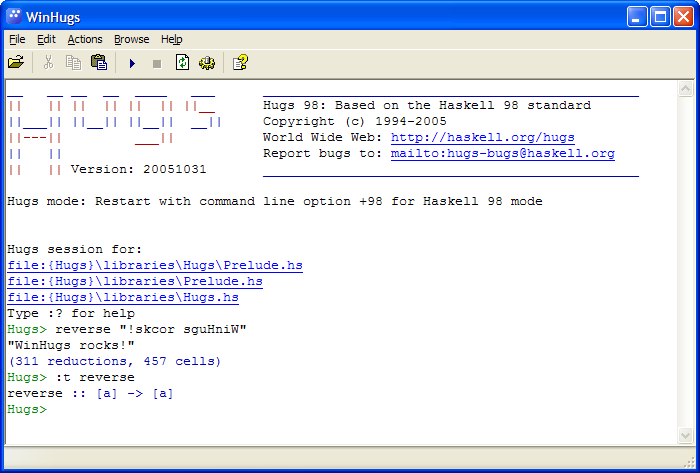700x473 pixels.
Task: Click the mailto:hugs-bugs@haskell.org link
Action: [x=503, y=154]
